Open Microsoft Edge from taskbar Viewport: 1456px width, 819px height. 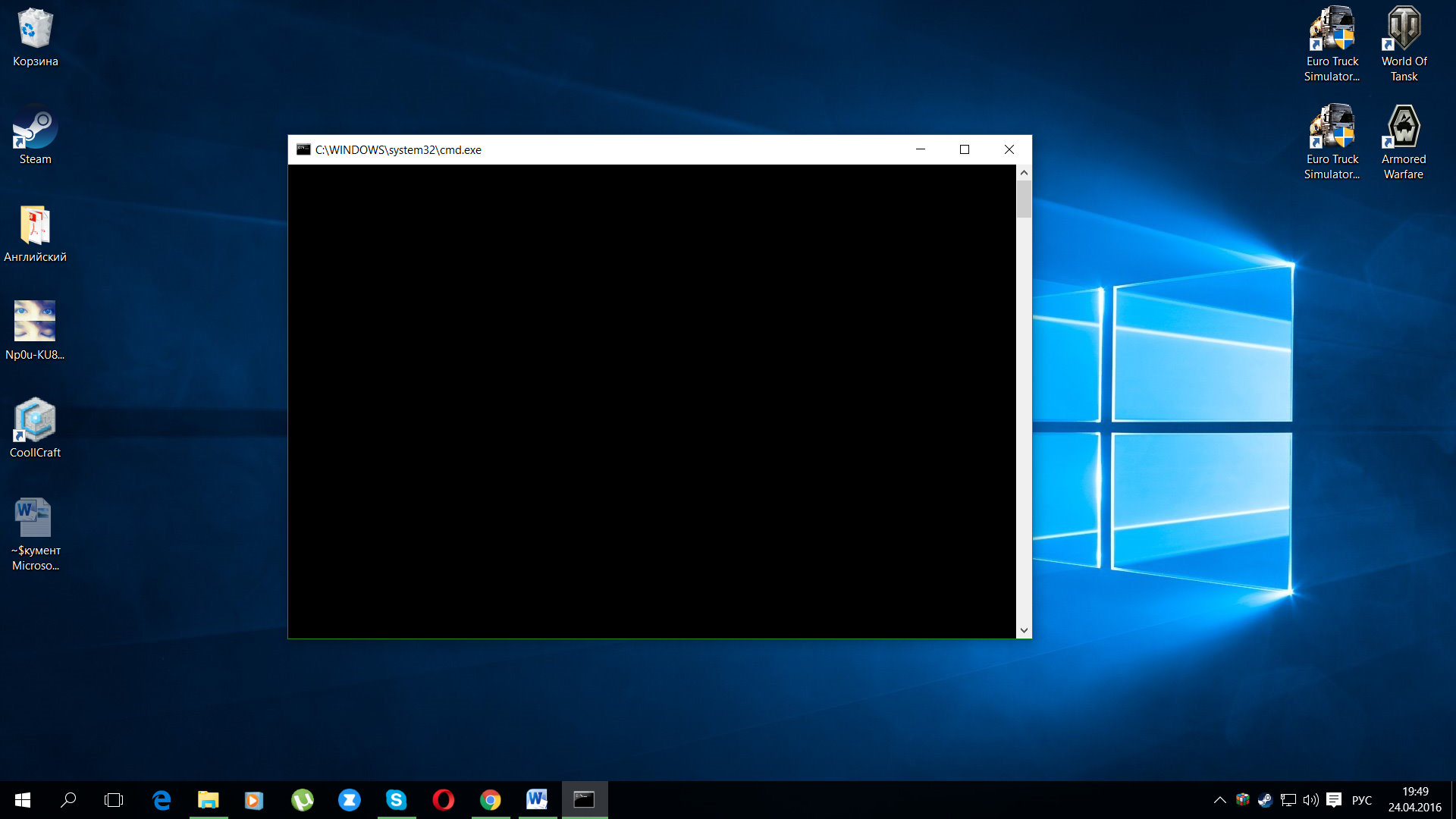pyautogui.click(x=162, y=800)
